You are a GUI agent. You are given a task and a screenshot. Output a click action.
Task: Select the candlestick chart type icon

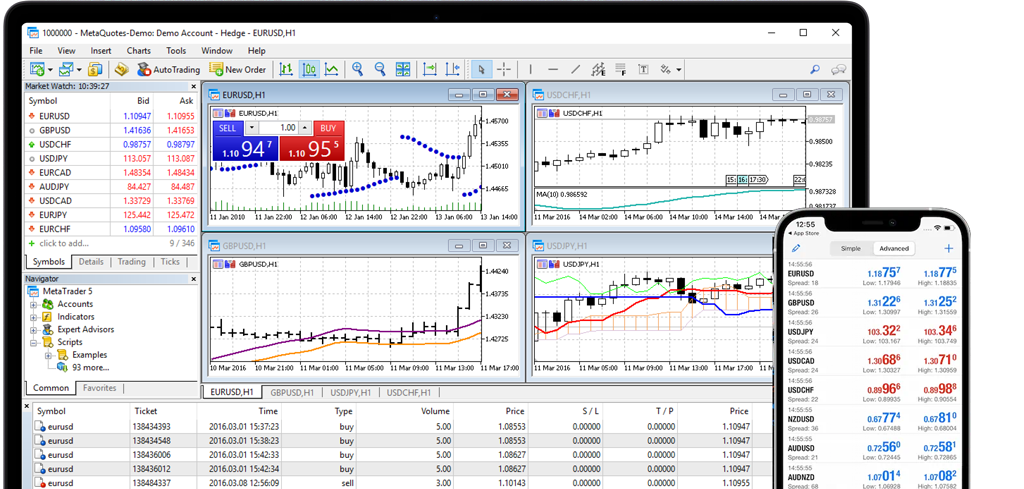click(309, 69)
